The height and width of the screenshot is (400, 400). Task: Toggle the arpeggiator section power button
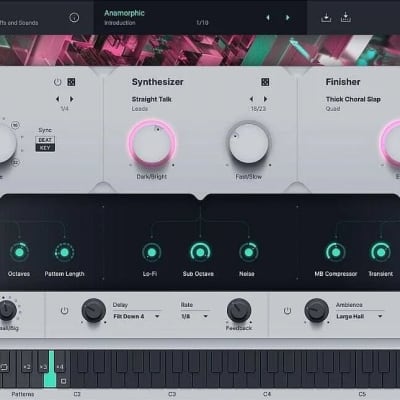tap(57, 82)
